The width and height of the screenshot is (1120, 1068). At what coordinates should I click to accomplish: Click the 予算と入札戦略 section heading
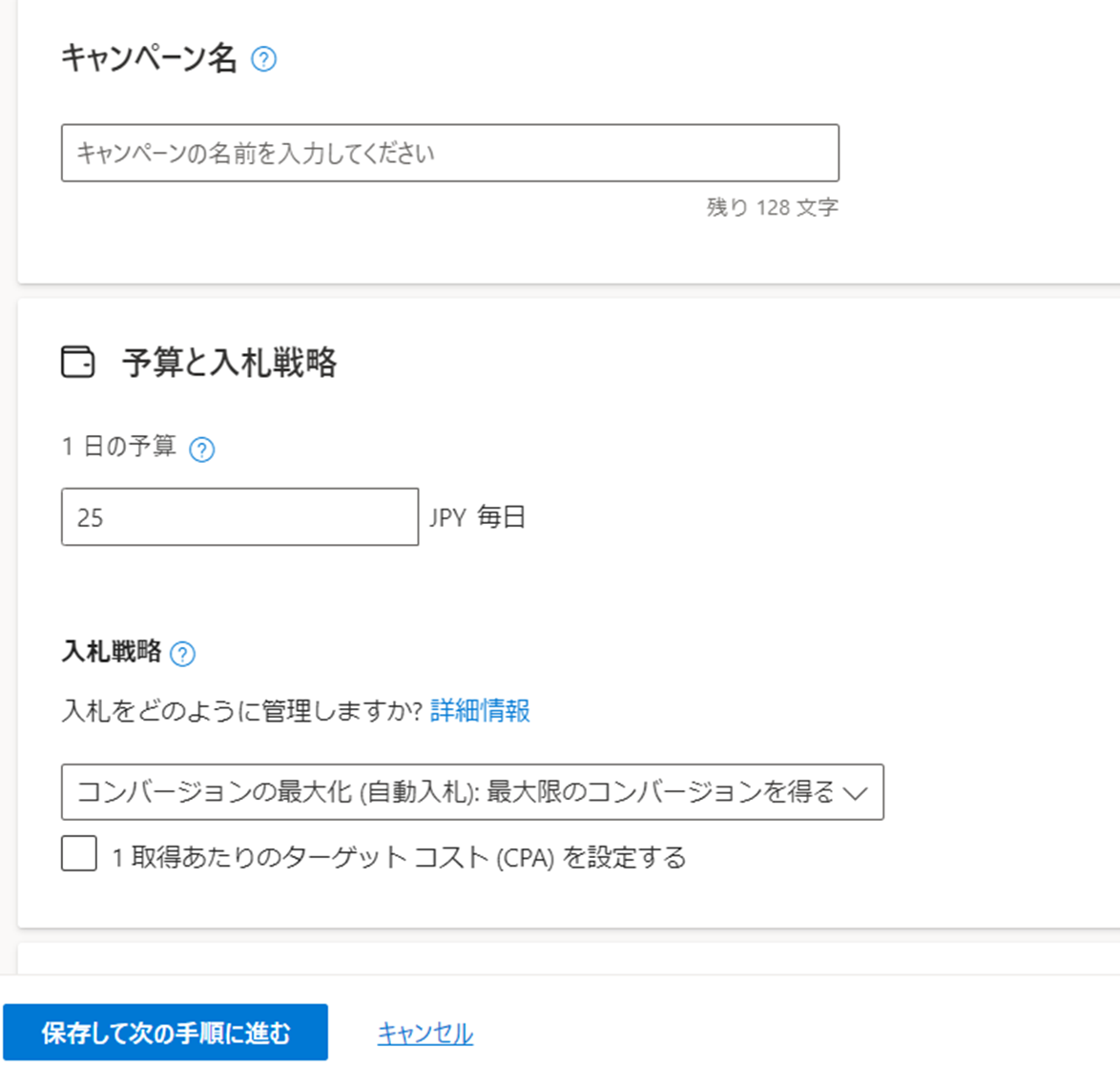coord(229,362)
